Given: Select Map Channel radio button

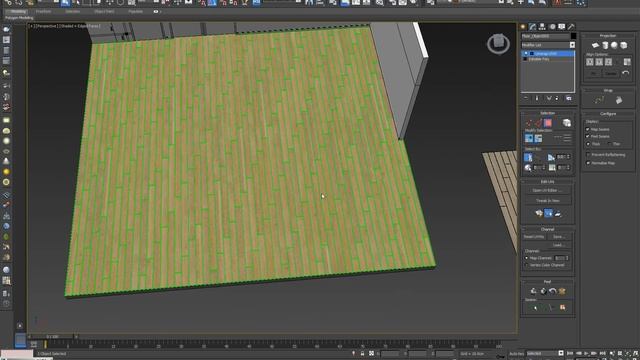Looking at the screenshot, I should tap(527, 258).
